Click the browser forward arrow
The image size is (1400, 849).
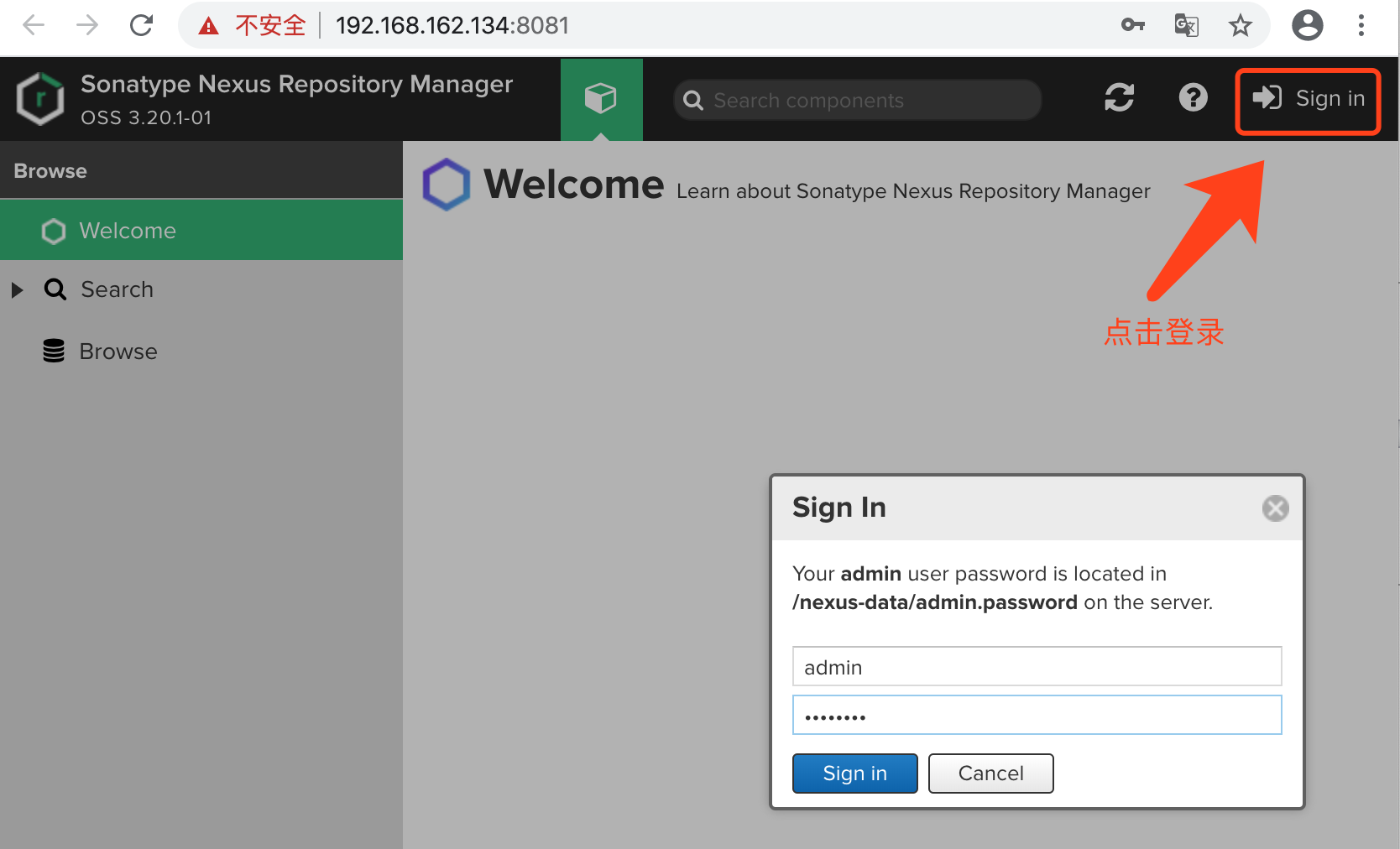87,25
